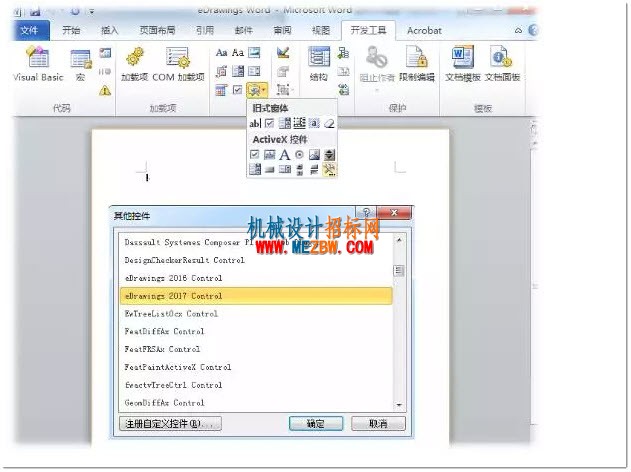631x472 pixels.
Task: Insert ActiveX label control (A)
Action: point(285,155)
